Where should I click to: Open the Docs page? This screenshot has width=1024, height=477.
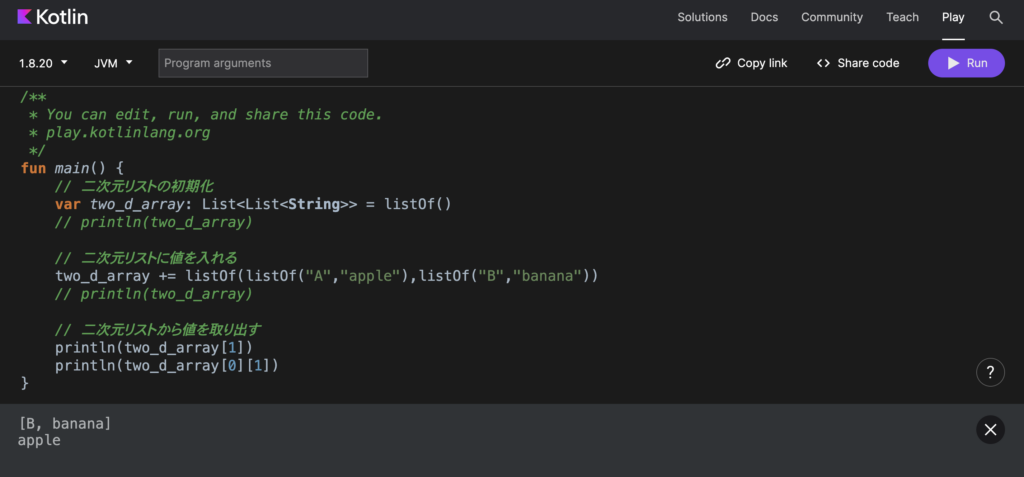pos(764,18)
